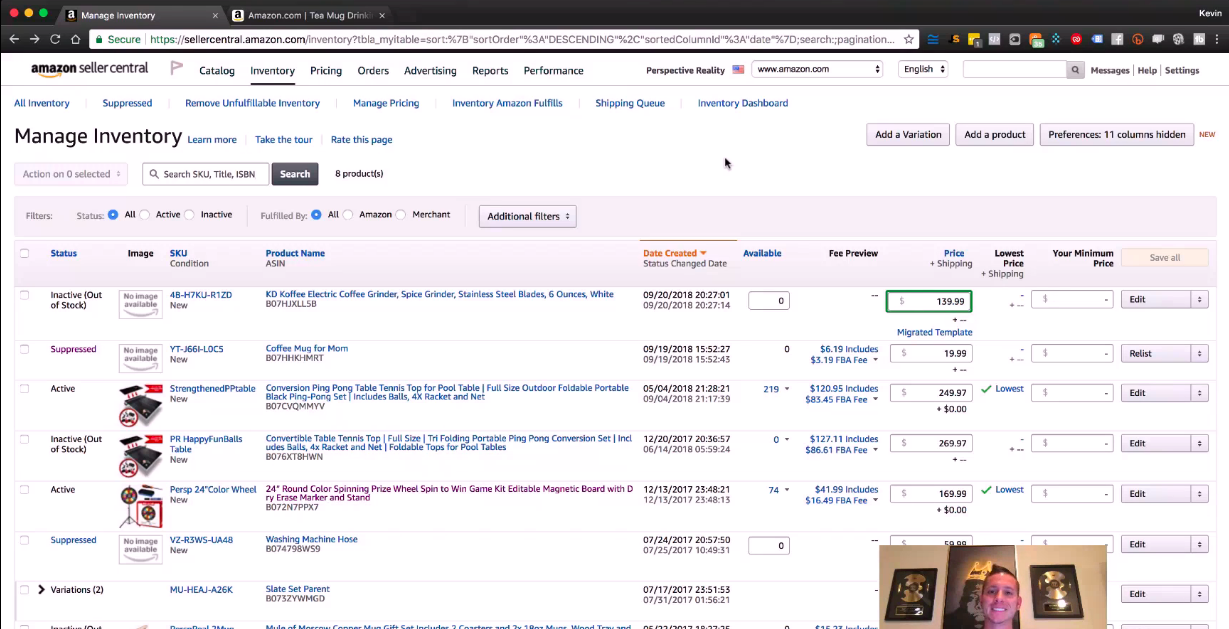Select the Persp 24"Color Wheel row checkbox
Screen dimensions: 1229x629
(x=25, y=490)
